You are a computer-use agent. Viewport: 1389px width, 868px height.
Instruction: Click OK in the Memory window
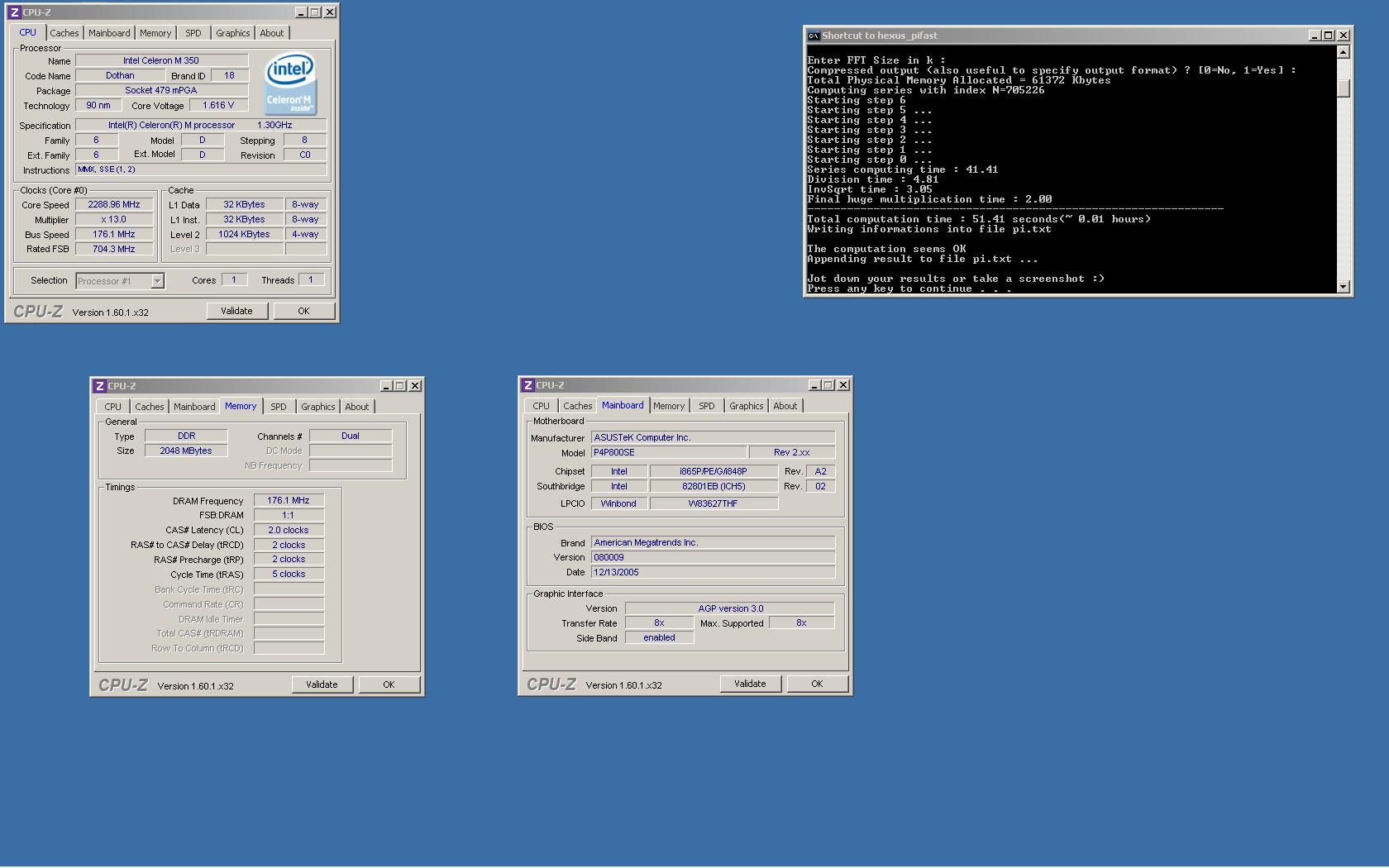coord(389,684)
